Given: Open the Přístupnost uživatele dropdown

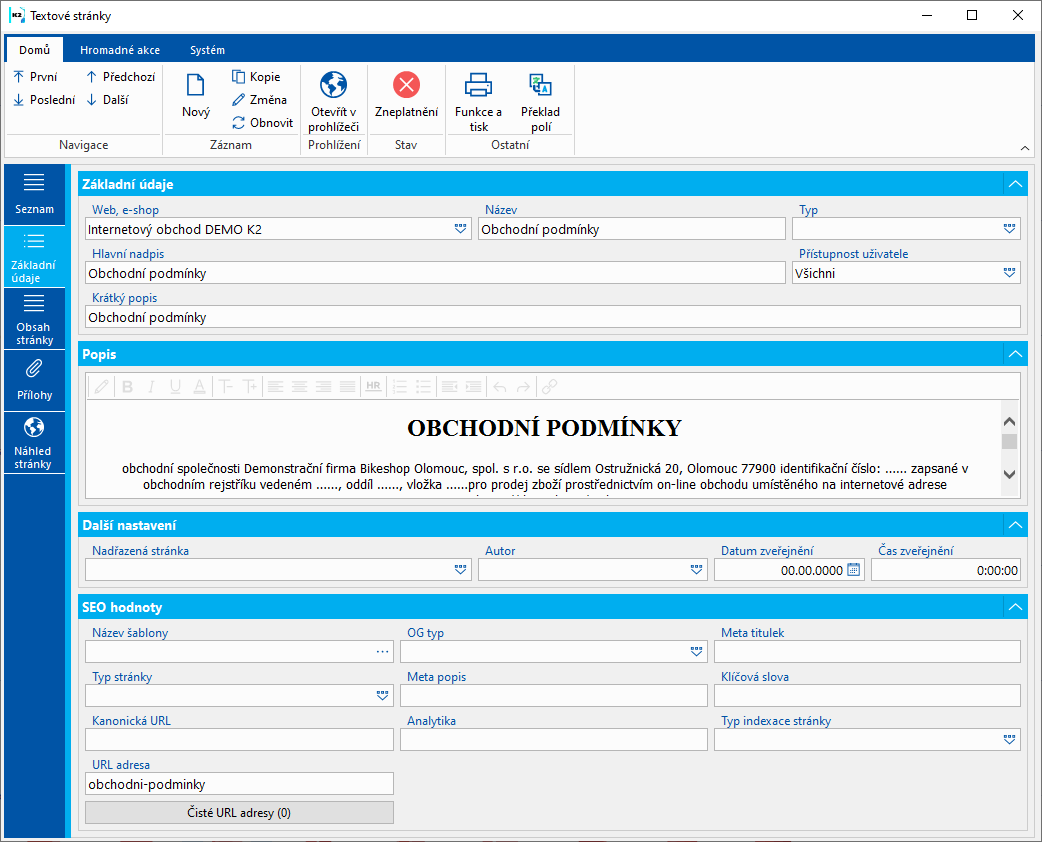Looking at the screenshot, I should coord(1009,273).
